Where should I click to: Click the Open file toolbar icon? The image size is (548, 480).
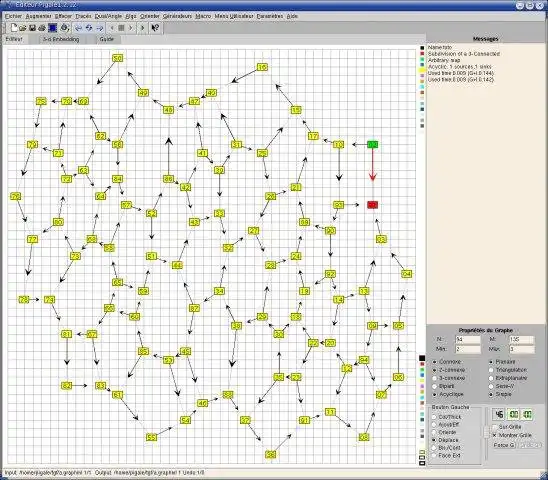coord(23,28)
